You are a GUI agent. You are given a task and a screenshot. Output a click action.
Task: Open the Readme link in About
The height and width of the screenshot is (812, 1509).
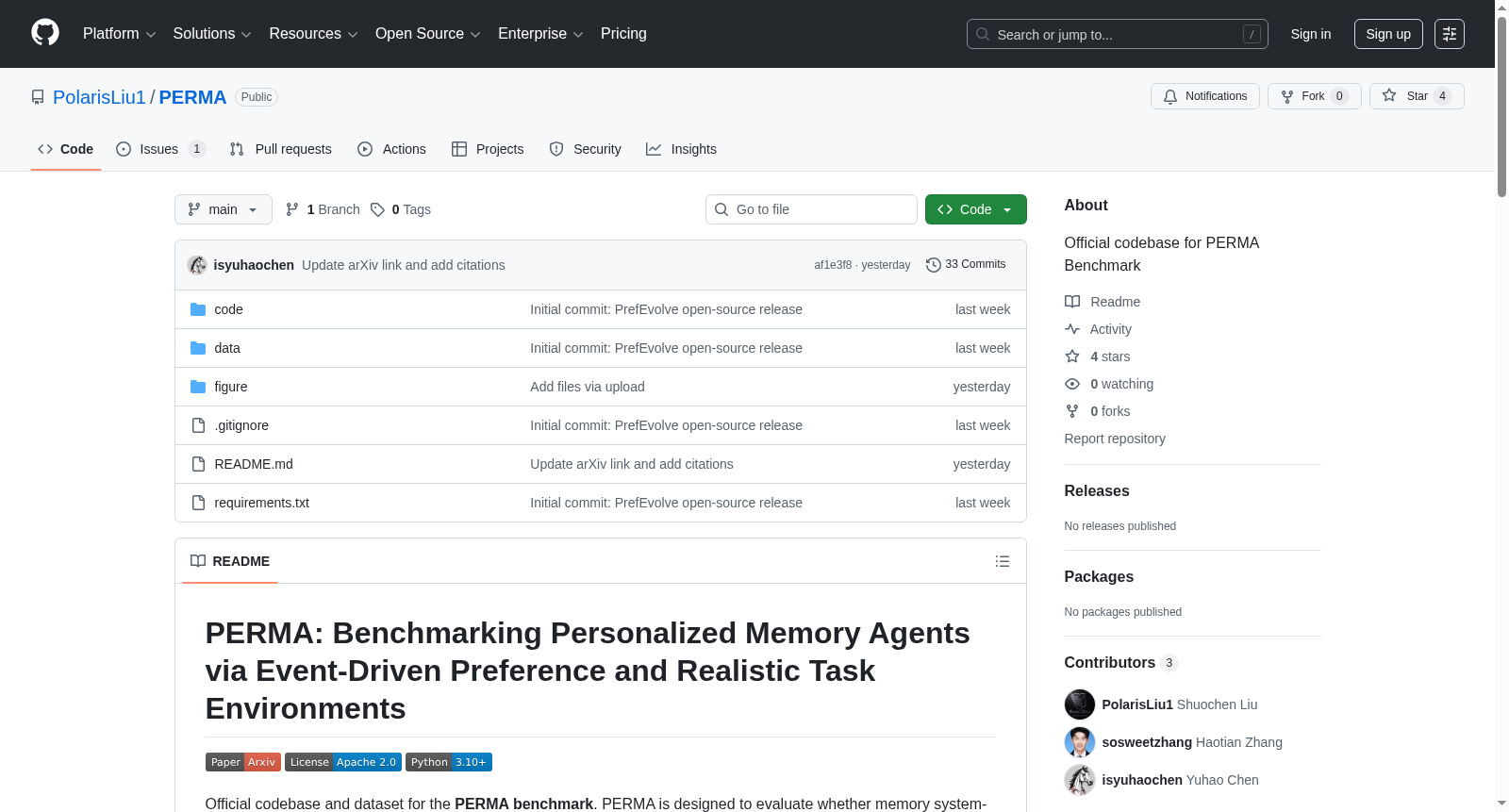tap(1103, 302)
